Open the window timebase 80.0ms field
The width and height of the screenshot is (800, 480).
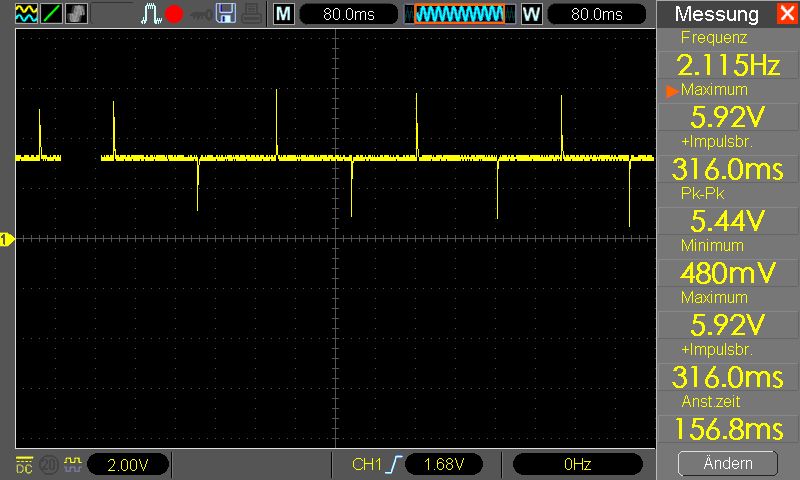(x=596, y=14)
